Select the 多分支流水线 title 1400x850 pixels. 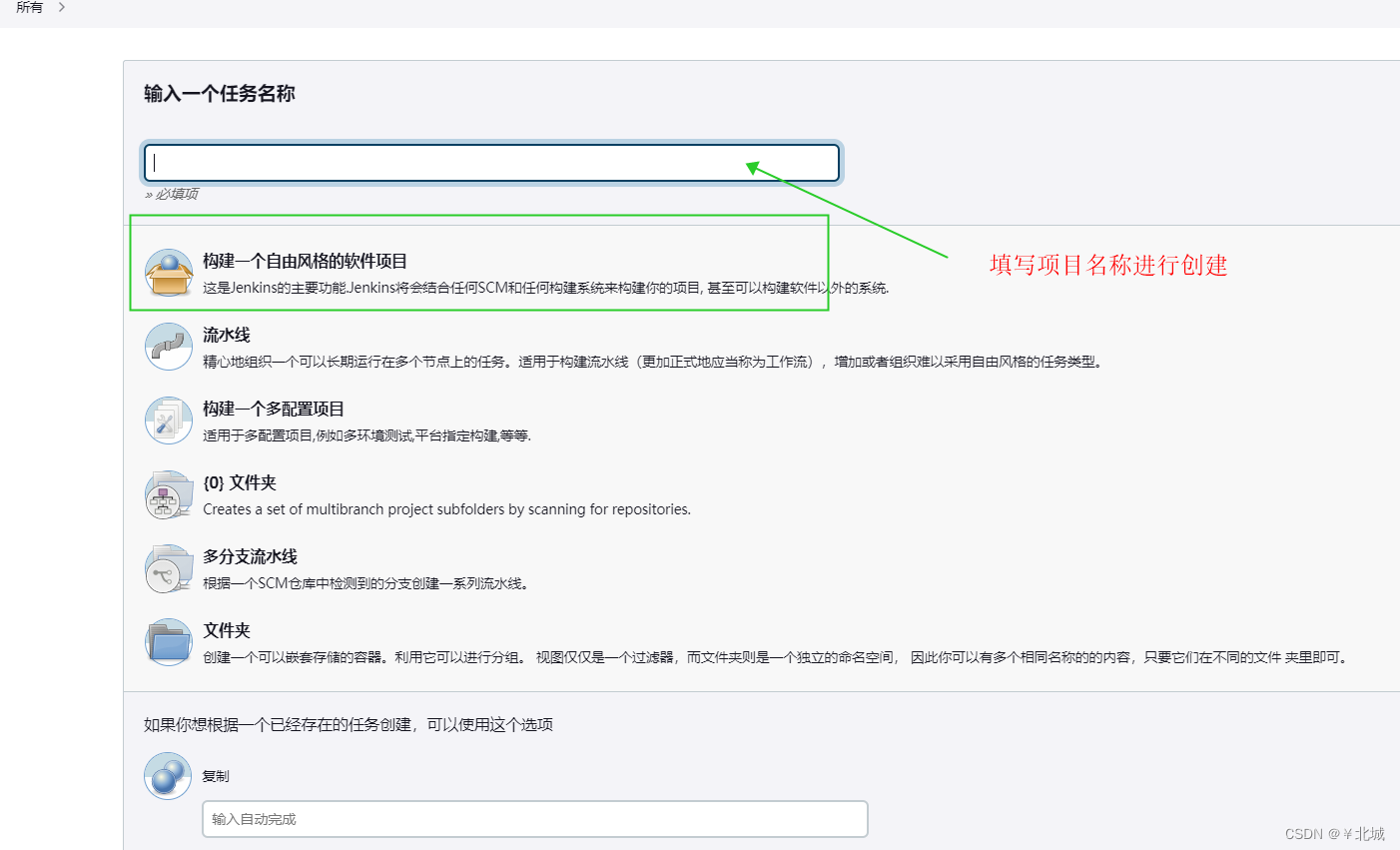coord(250,556)
